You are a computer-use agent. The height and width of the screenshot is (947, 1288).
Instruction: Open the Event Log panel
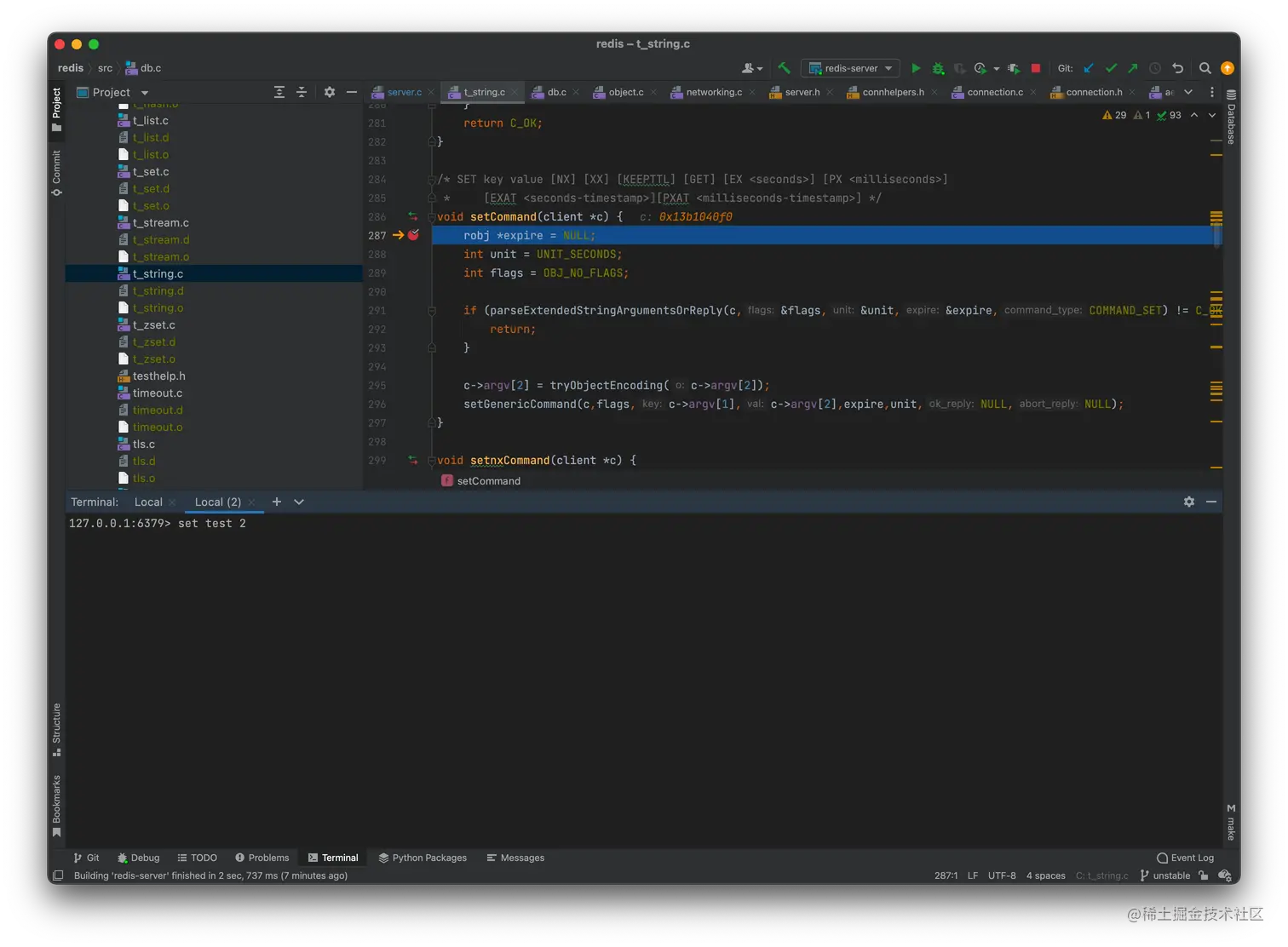pos(1185,858)
